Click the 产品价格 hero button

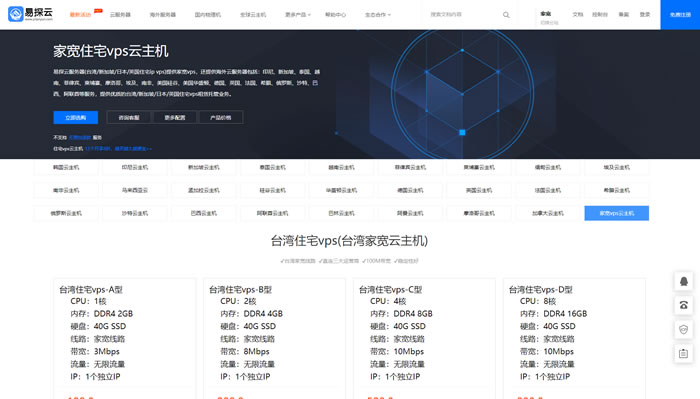[221, 117]
